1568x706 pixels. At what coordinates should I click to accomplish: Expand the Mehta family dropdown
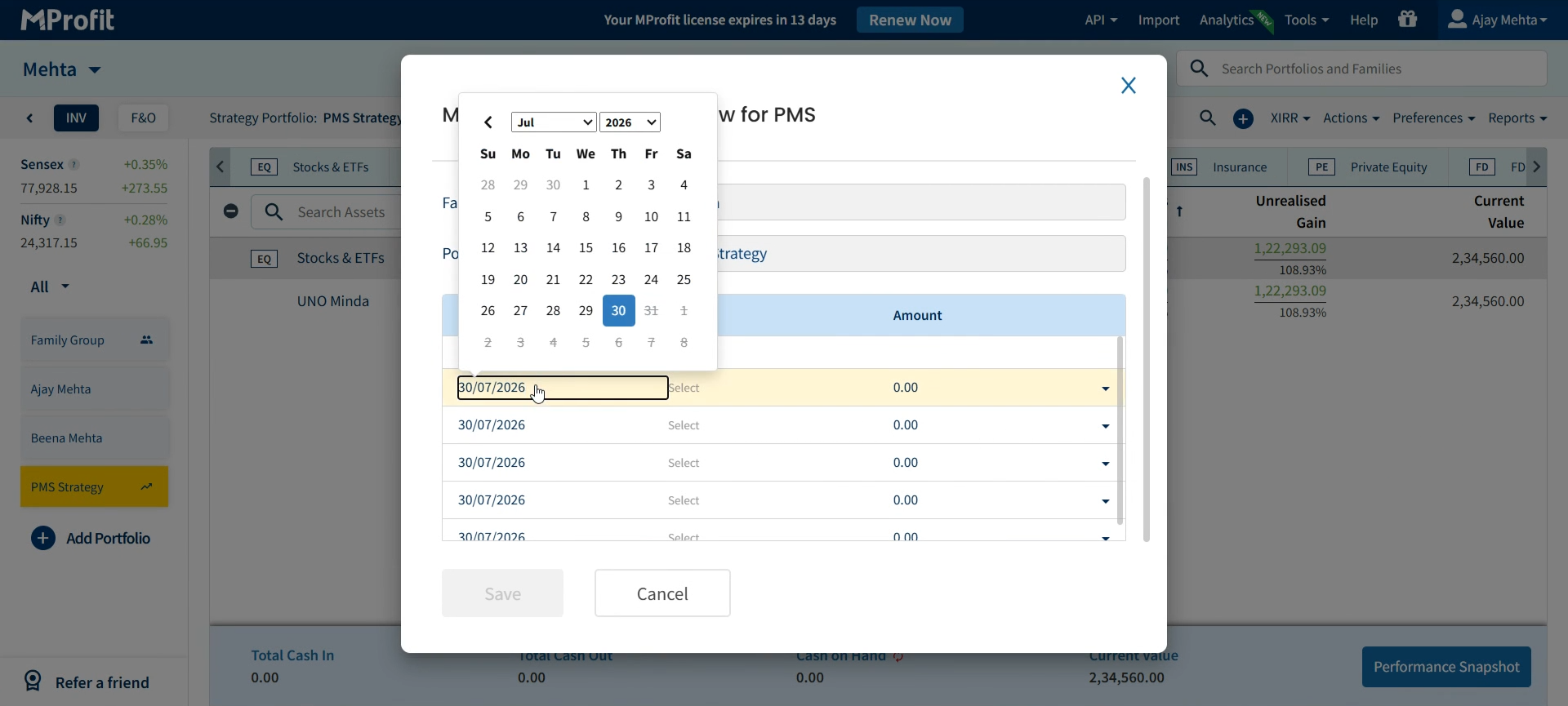62,69
